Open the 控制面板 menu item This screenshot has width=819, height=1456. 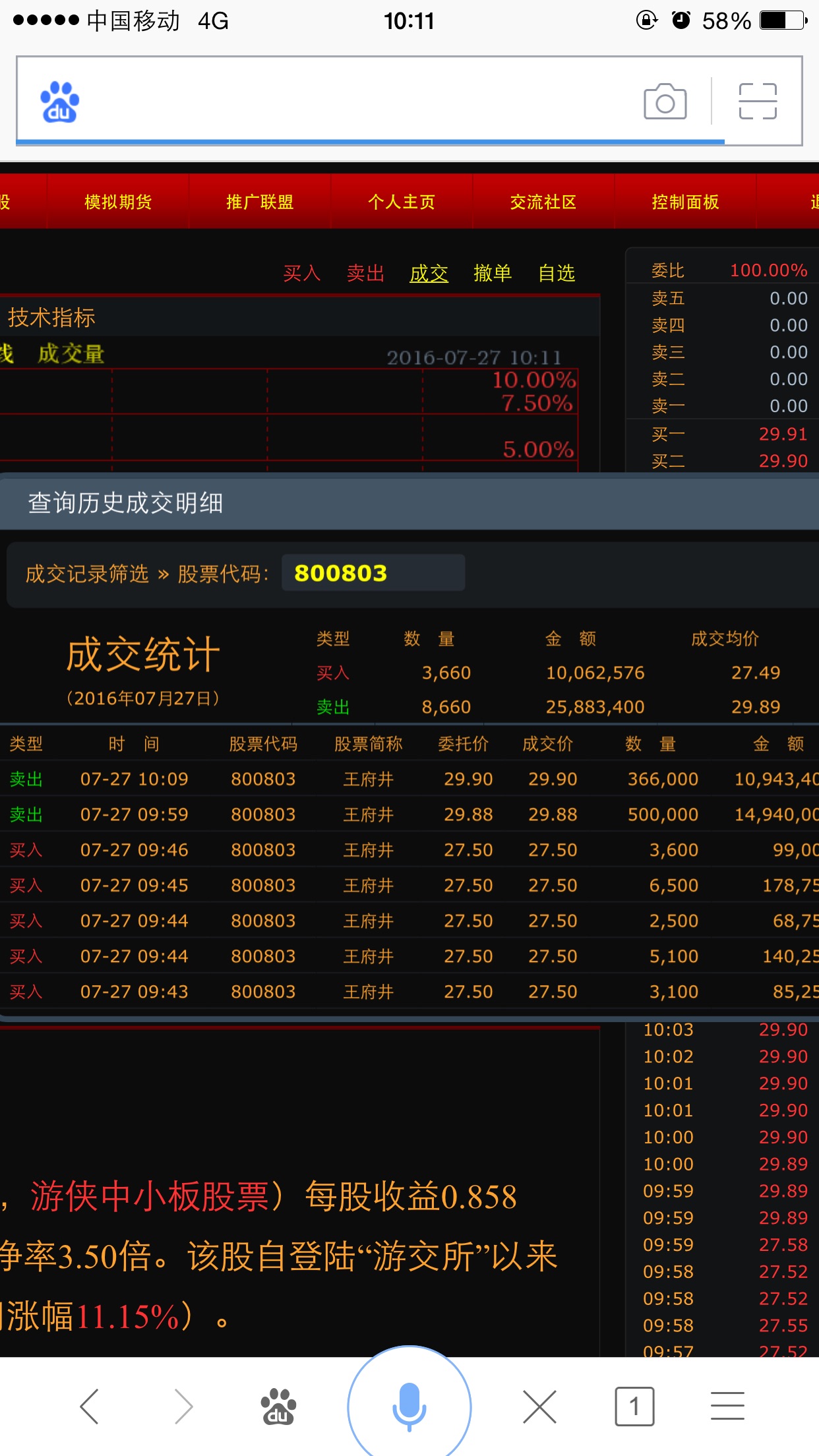685,202
